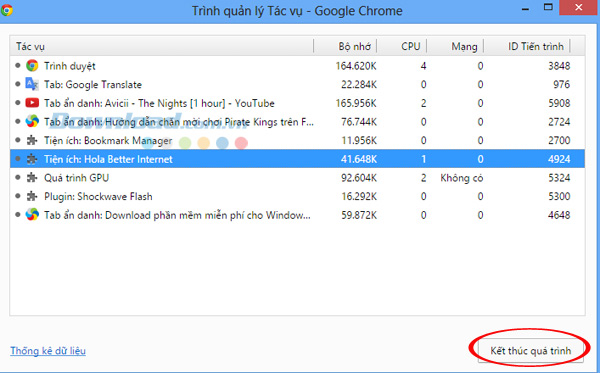Click the puzzle icon of Quá trình GPU
The width and height of the screenshot is (600, 373).
pyautogui.click(x=32, y=178)
